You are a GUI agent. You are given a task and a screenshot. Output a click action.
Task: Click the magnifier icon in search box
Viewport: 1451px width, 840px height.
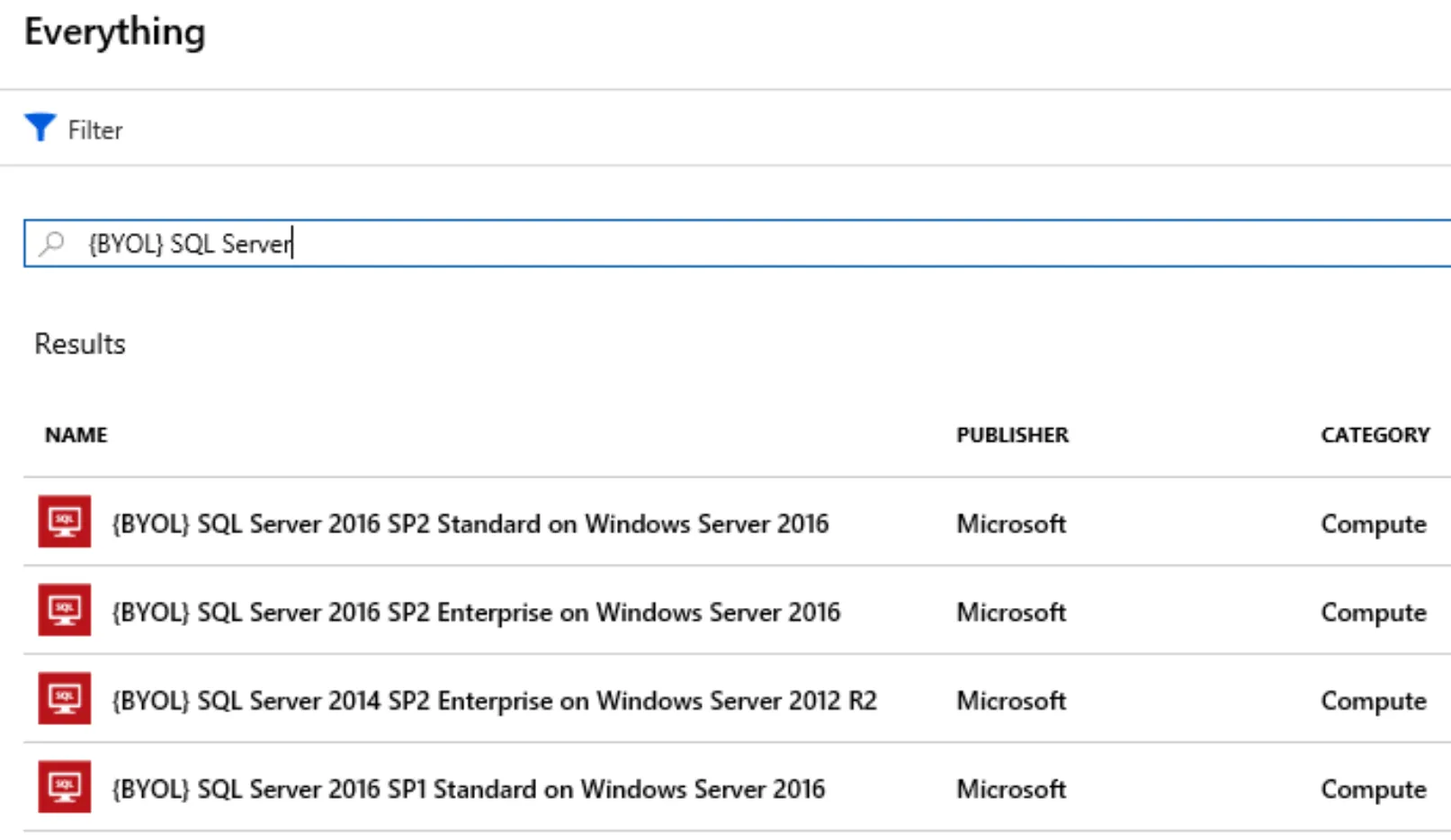coord(52,243)
